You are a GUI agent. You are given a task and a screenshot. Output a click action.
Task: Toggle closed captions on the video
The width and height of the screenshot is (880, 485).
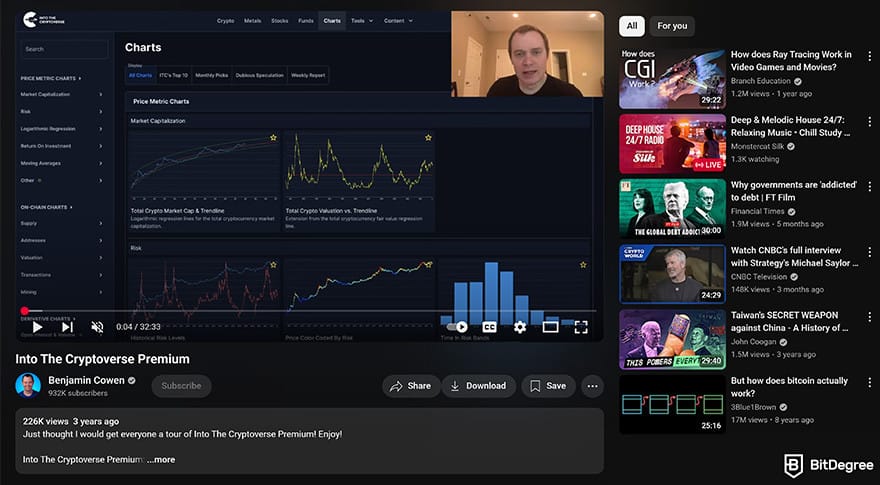(x=490, y=326)
